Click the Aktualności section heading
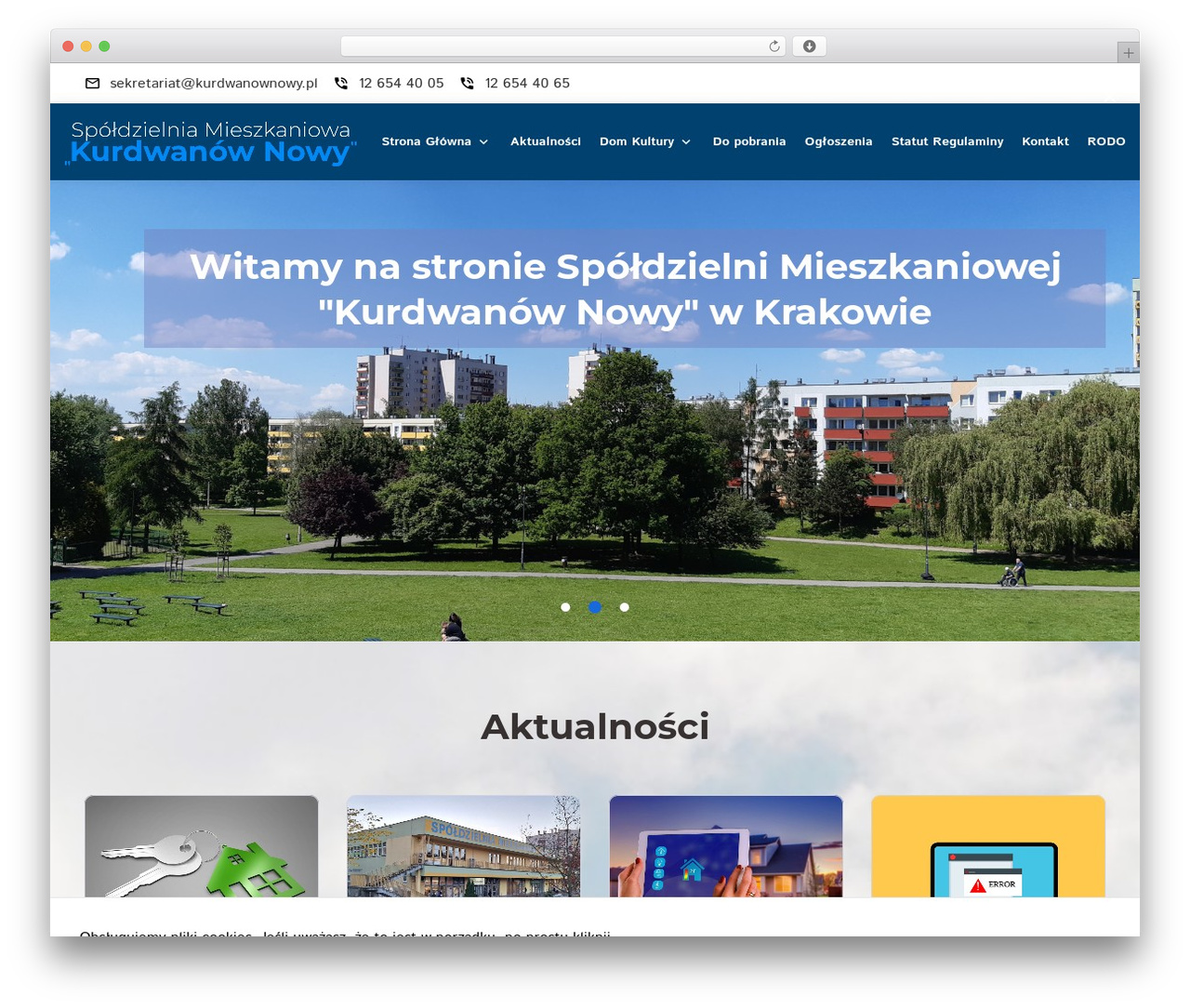The width and height of the screenshot is (1190, 1008). (x=595, y=726)
